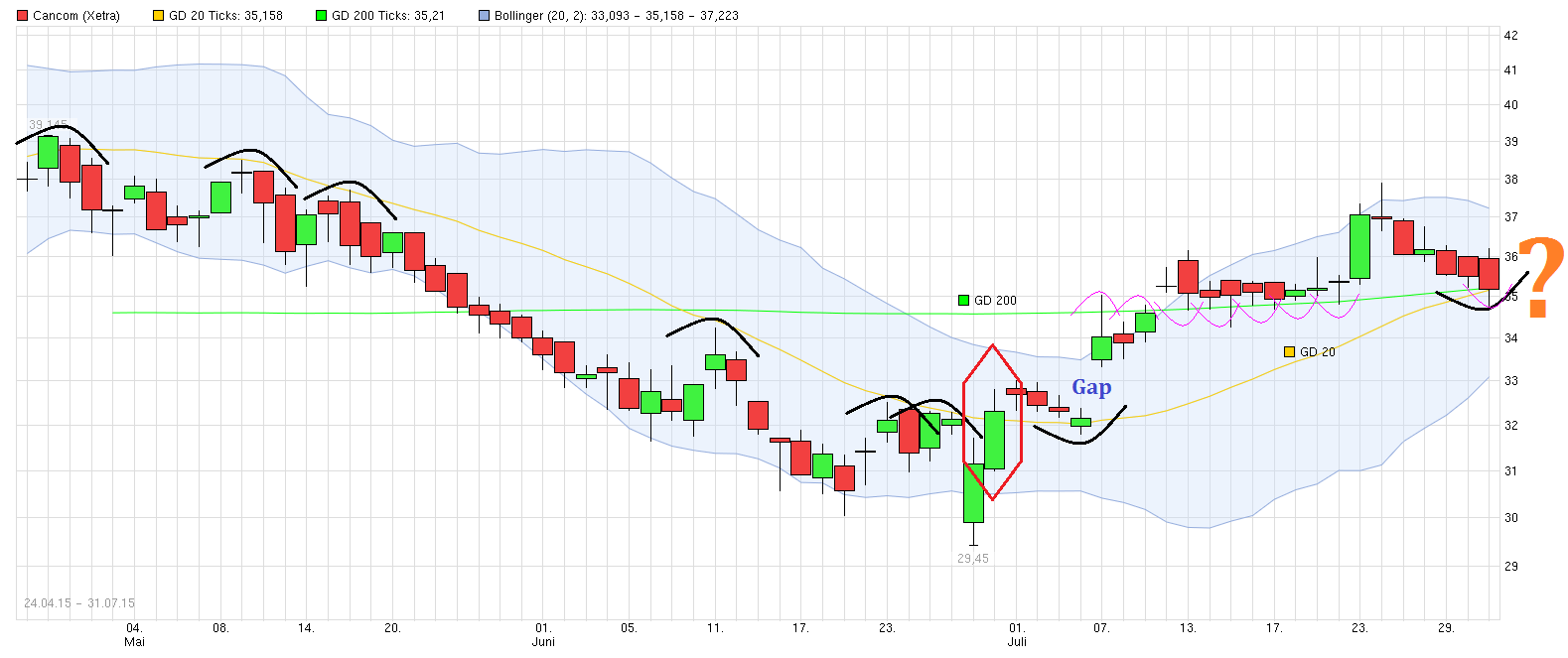The image size is (1568, 658).
Task: Click the 'Juni' month label
Action: [x=543, y=642]
